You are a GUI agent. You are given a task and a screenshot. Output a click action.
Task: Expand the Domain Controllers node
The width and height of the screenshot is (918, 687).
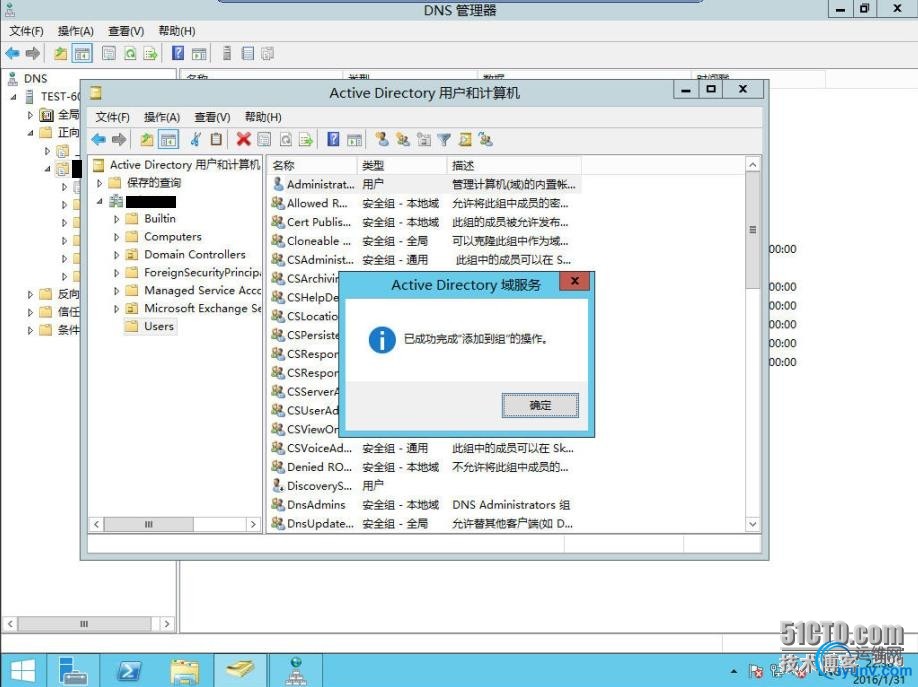(117, 255)
